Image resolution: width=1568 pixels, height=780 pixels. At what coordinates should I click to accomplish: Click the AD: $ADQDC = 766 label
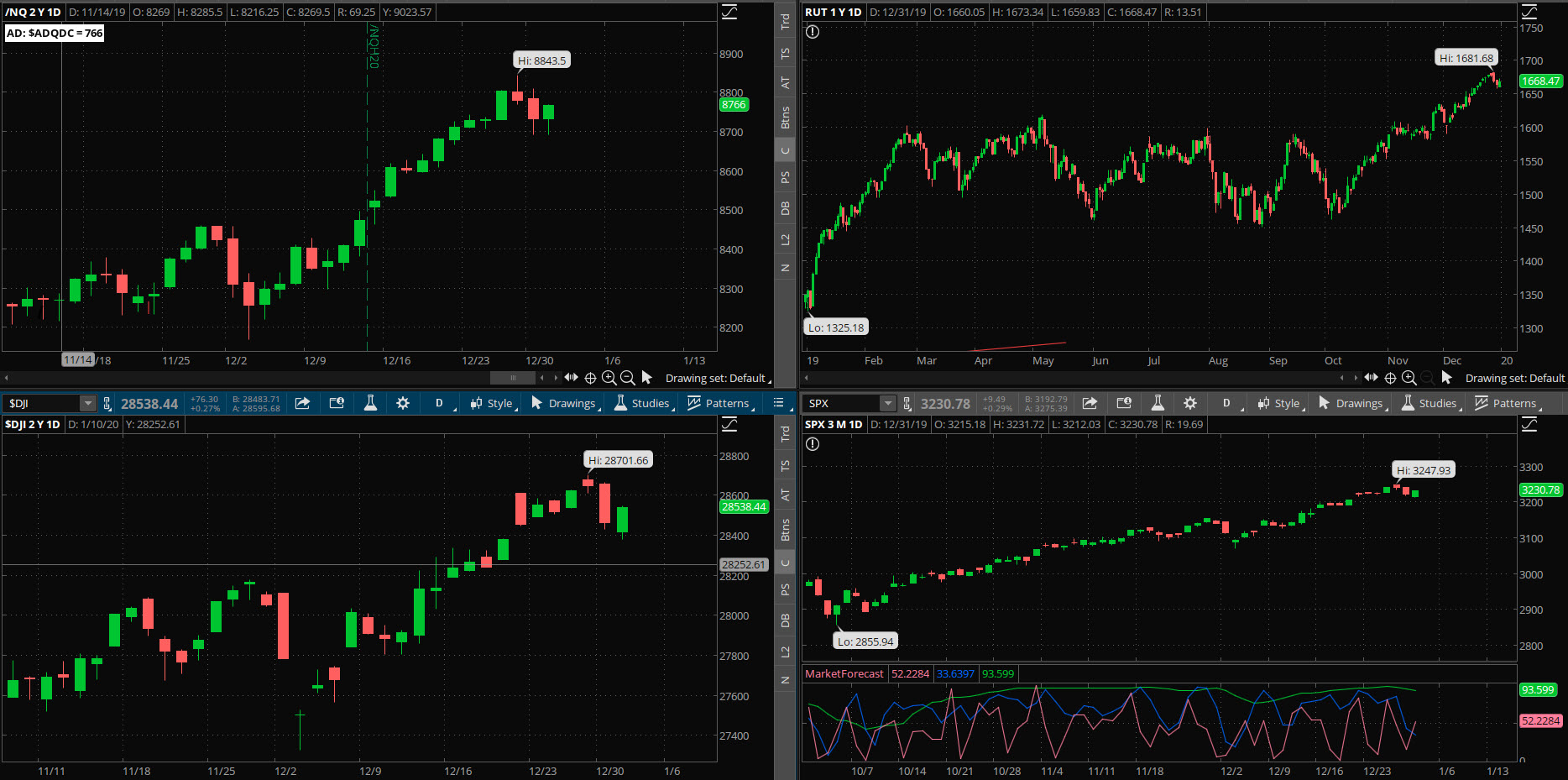[x=55, y=33]
